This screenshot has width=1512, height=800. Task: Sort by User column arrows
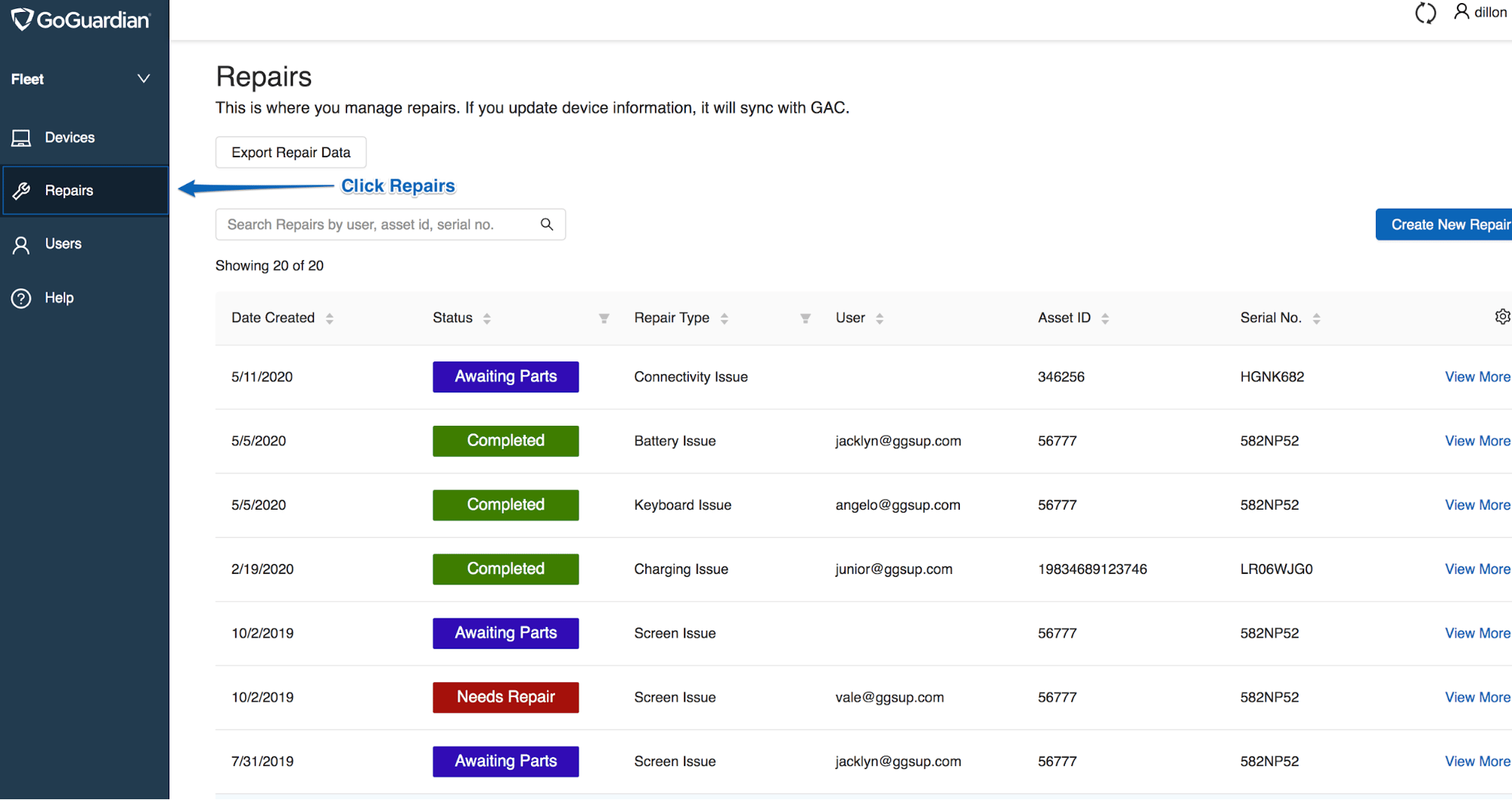pyautogui.click(x=880, y=318)
